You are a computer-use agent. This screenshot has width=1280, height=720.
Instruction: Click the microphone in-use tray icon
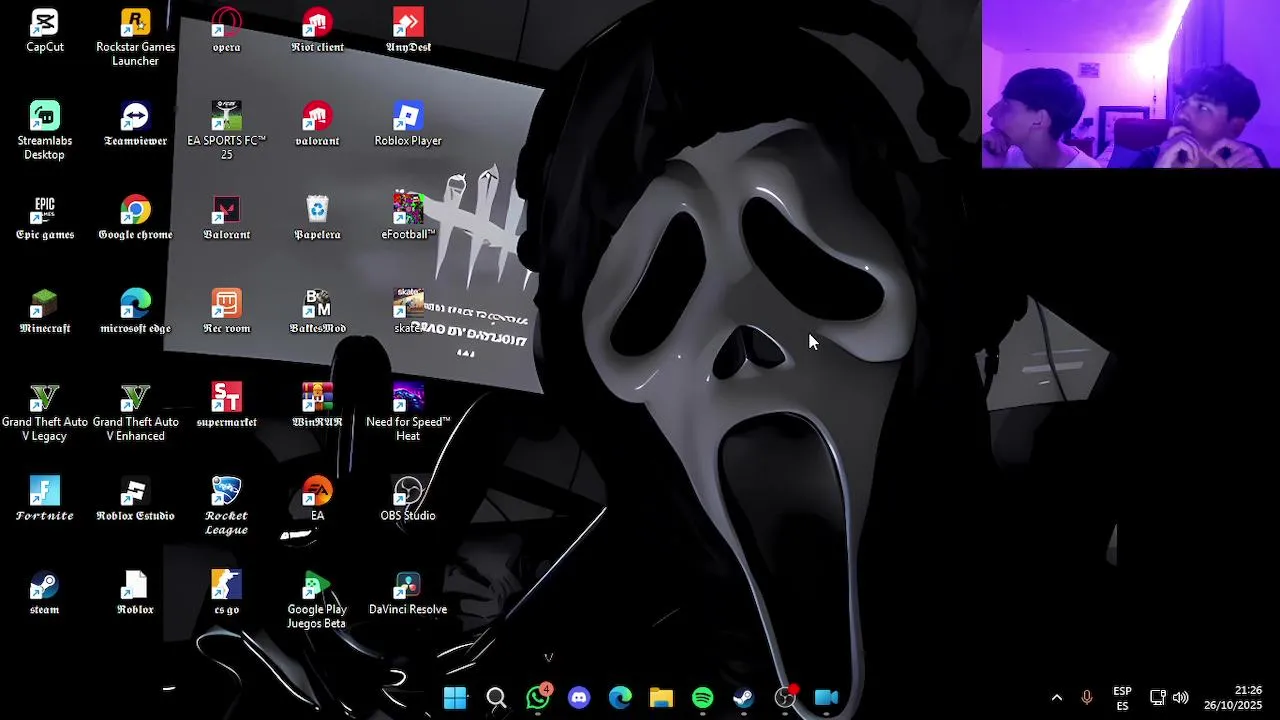(x=1087, y=698)
